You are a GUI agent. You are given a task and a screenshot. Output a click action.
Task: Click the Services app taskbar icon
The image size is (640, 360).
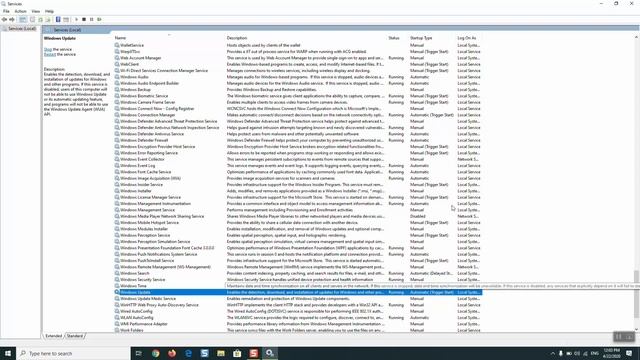pos(270,353)
